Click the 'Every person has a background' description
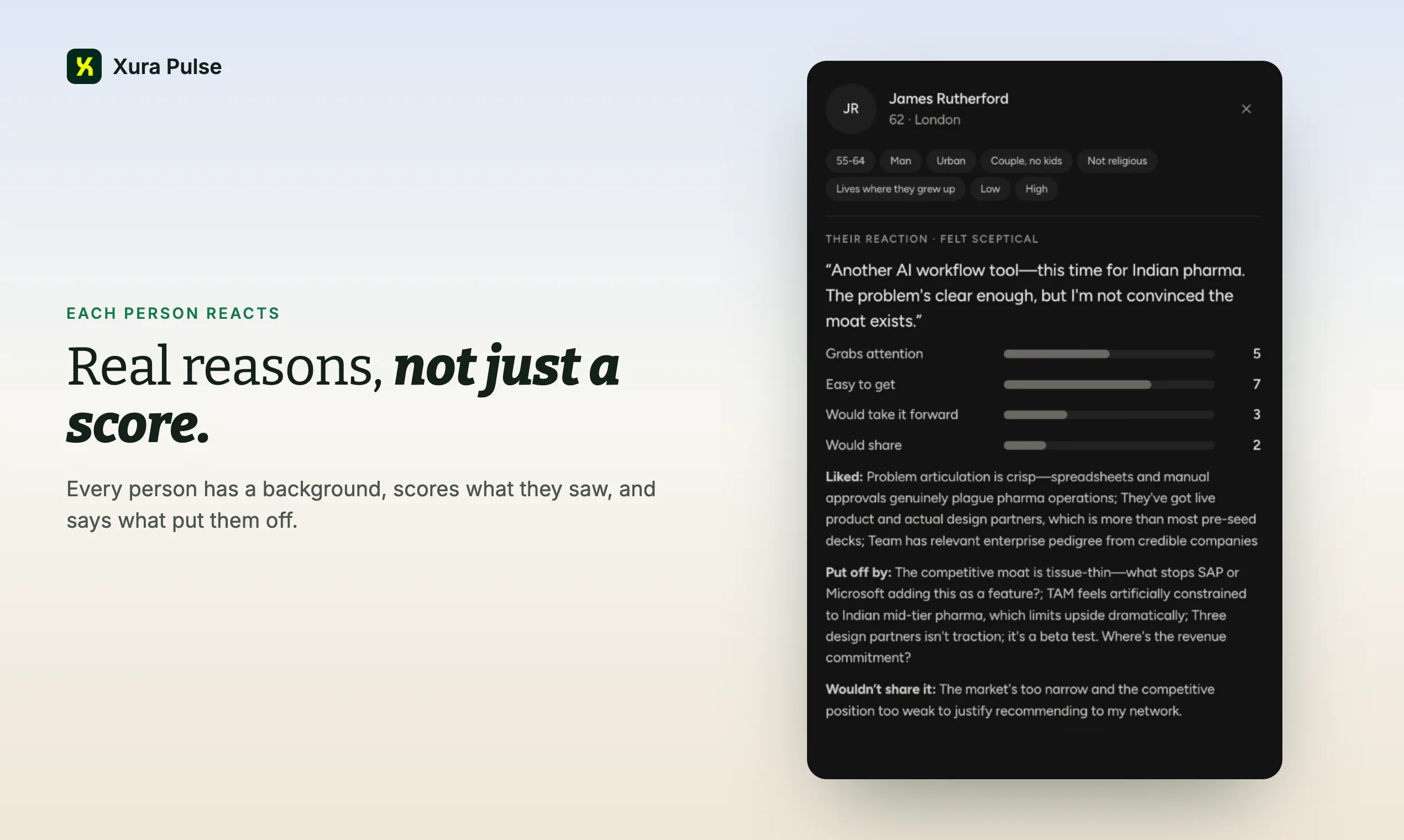Viewport: 1404px width, 840px height. [360, 505]
